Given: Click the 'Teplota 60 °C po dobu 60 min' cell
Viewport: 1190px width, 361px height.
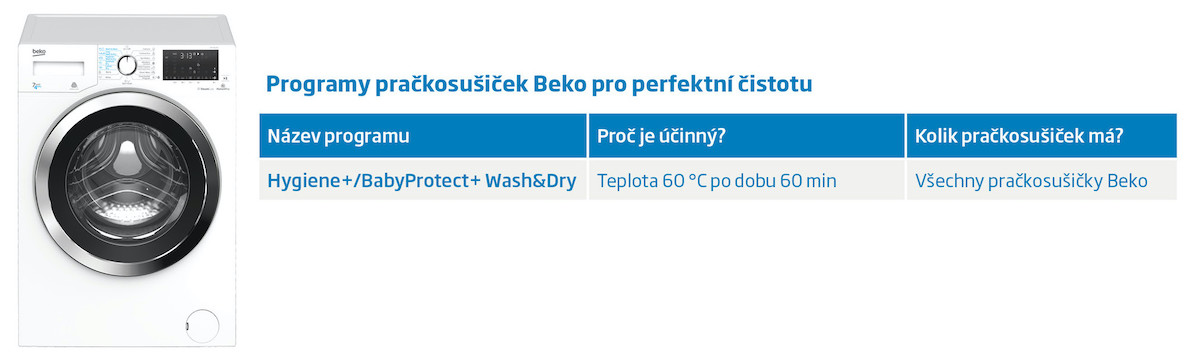Looking at the screenshot, I should 716,181.
